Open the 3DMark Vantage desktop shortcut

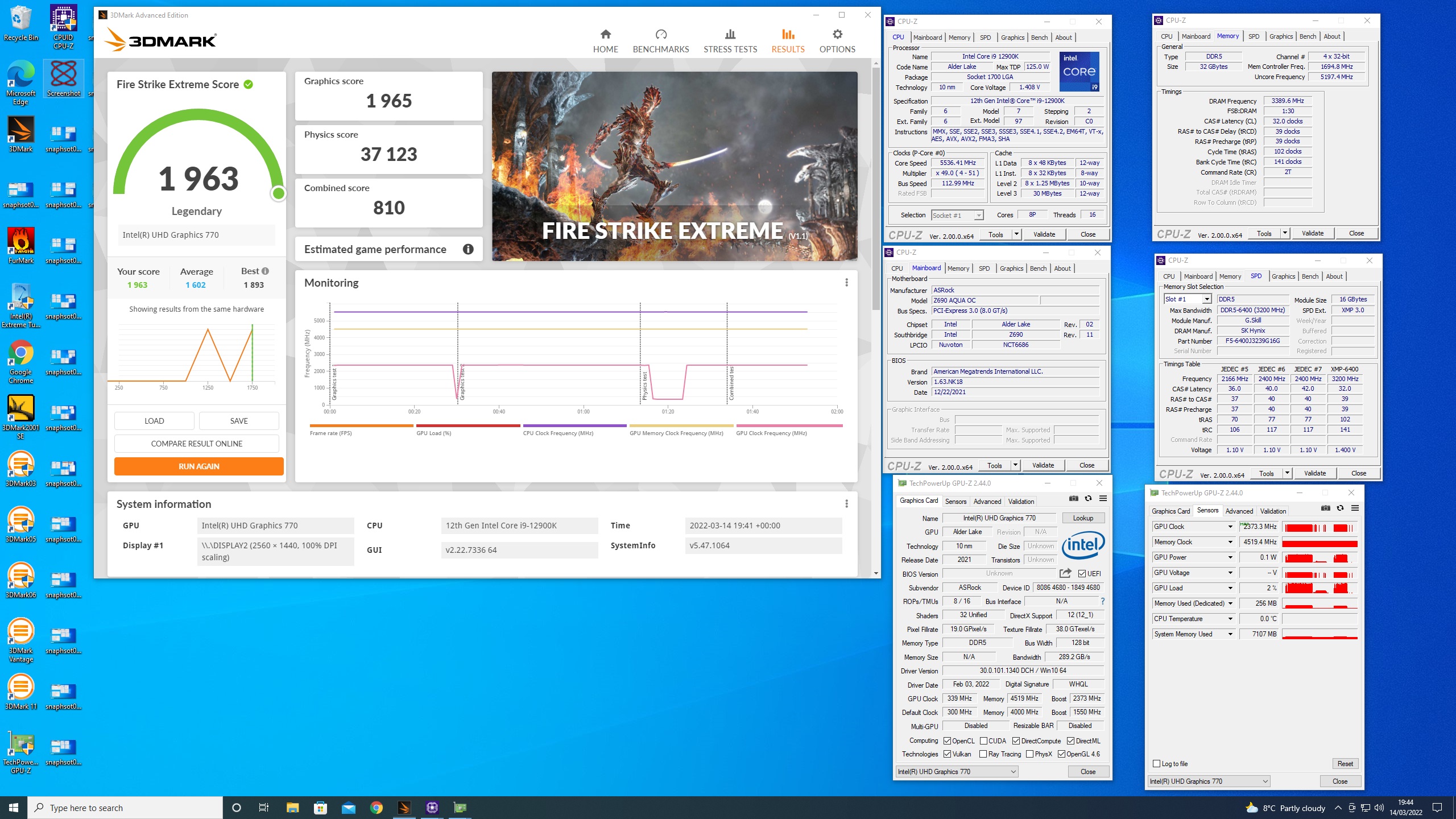[x=20, y=640]
